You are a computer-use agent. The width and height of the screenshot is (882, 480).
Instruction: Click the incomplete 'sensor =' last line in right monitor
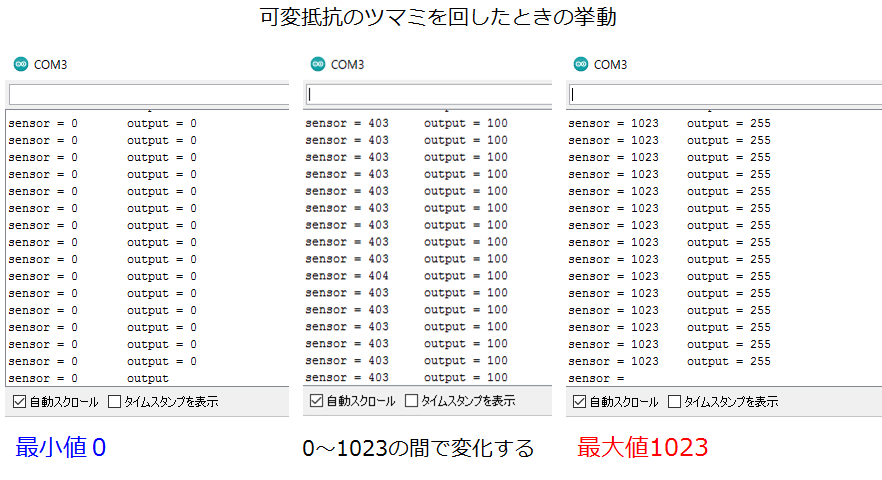(x=596, y=378)
